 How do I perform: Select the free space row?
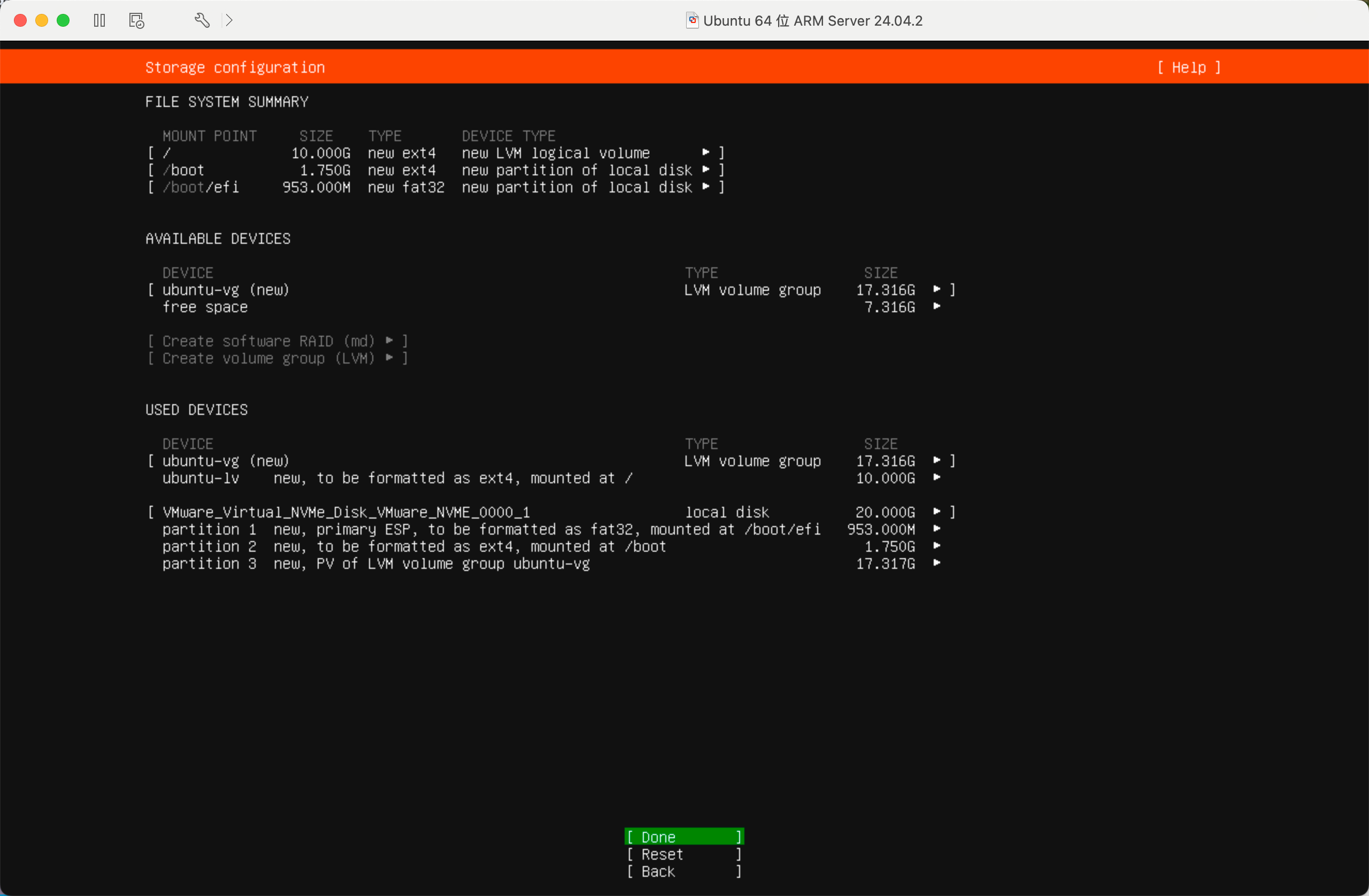coord(552,307)
